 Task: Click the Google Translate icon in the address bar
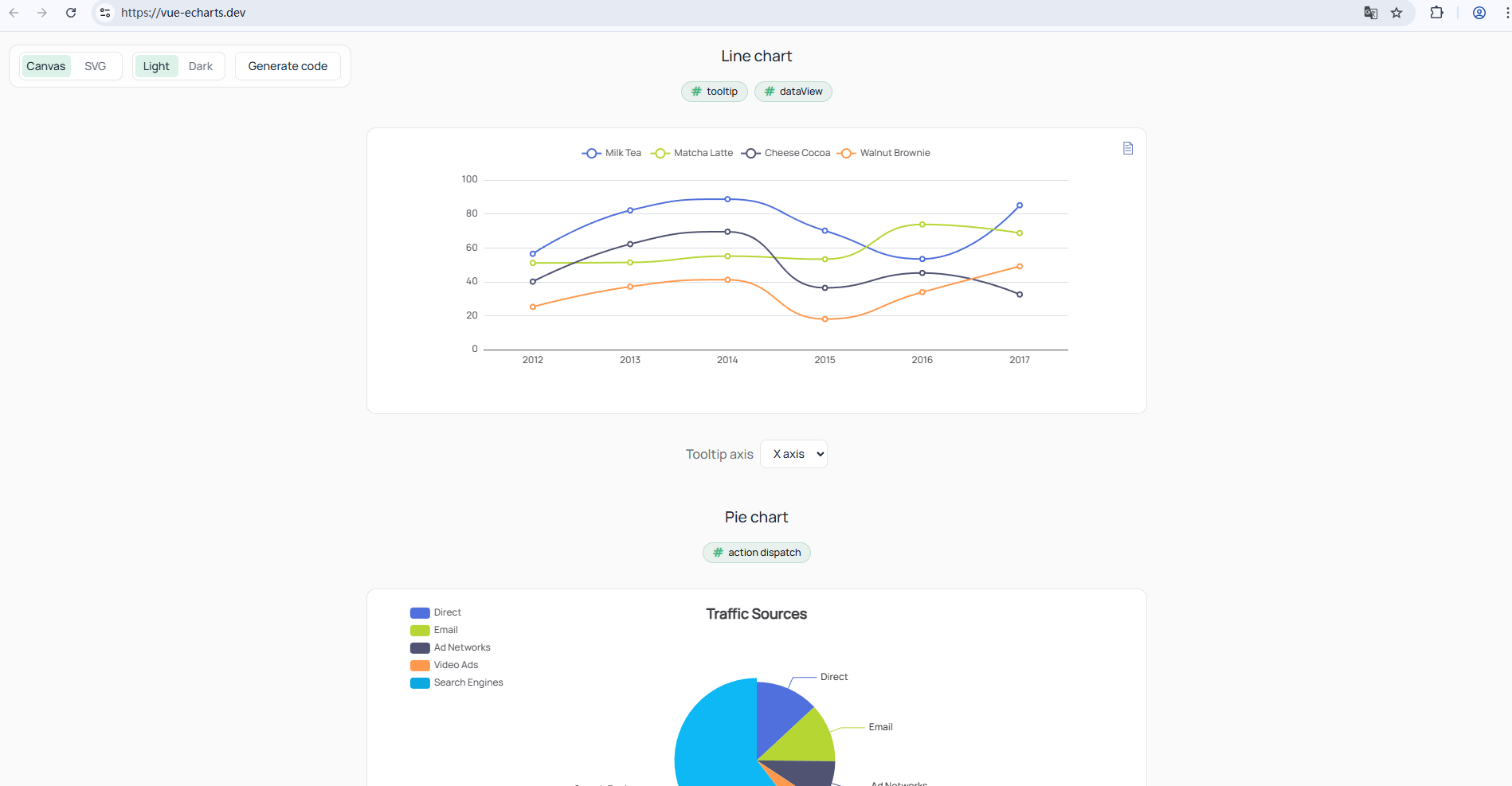tap(1370, 13)
